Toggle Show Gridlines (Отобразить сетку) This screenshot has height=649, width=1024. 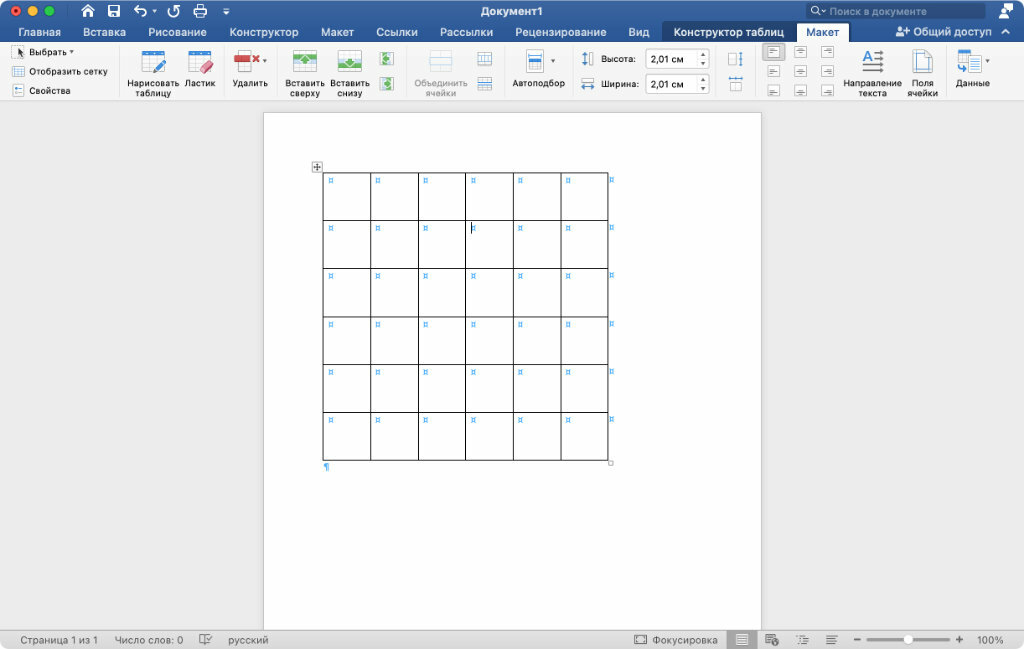(x=60, y=71)
